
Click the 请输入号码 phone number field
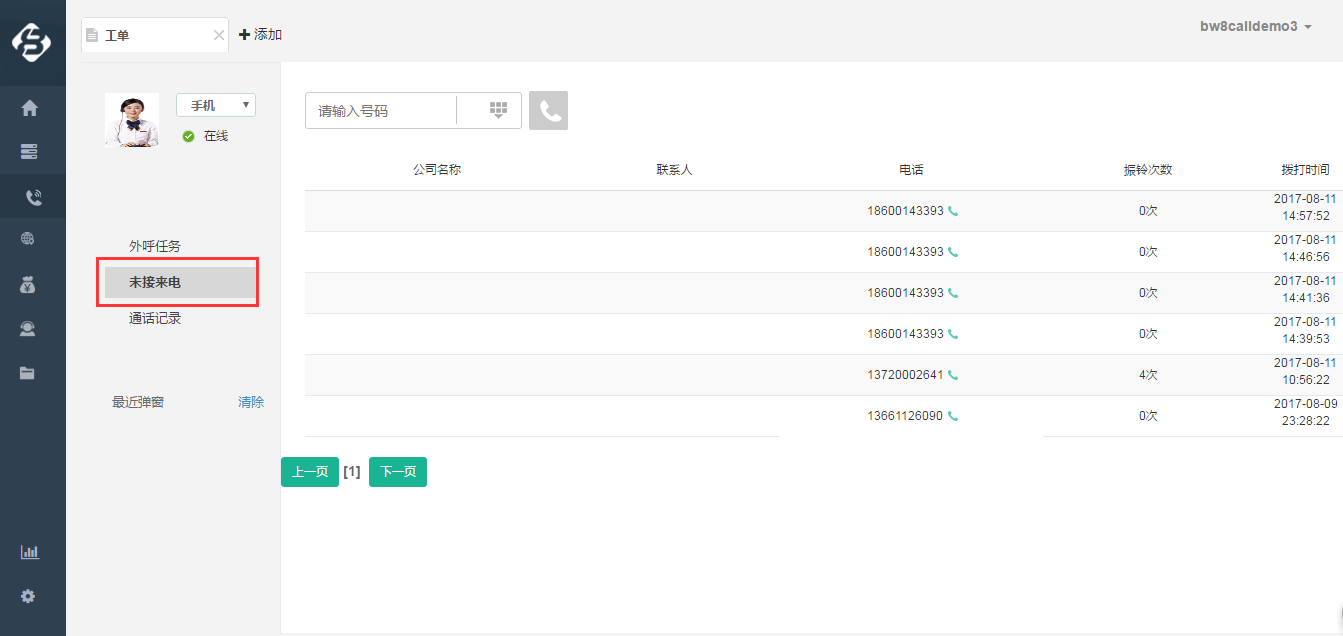tap(380, 111)
